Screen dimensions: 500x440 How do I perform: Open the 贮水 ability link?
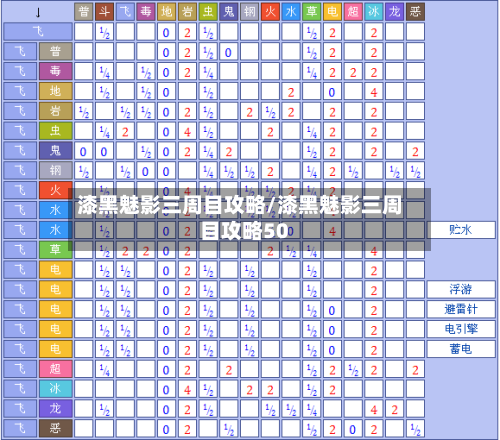[x=461, y=230]
